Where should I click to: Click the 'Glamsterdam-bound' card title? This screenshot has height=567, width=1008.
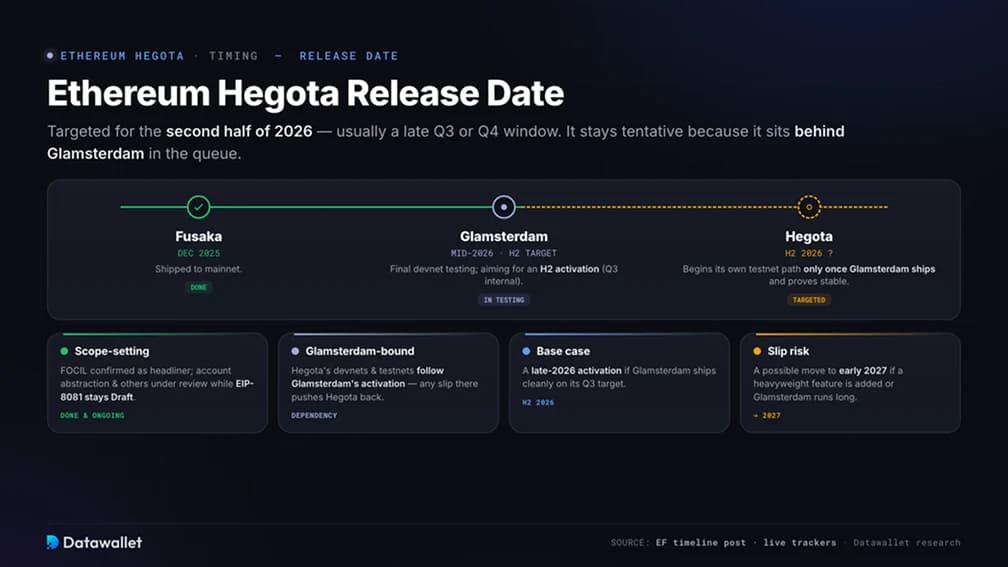tap(360, 351)
